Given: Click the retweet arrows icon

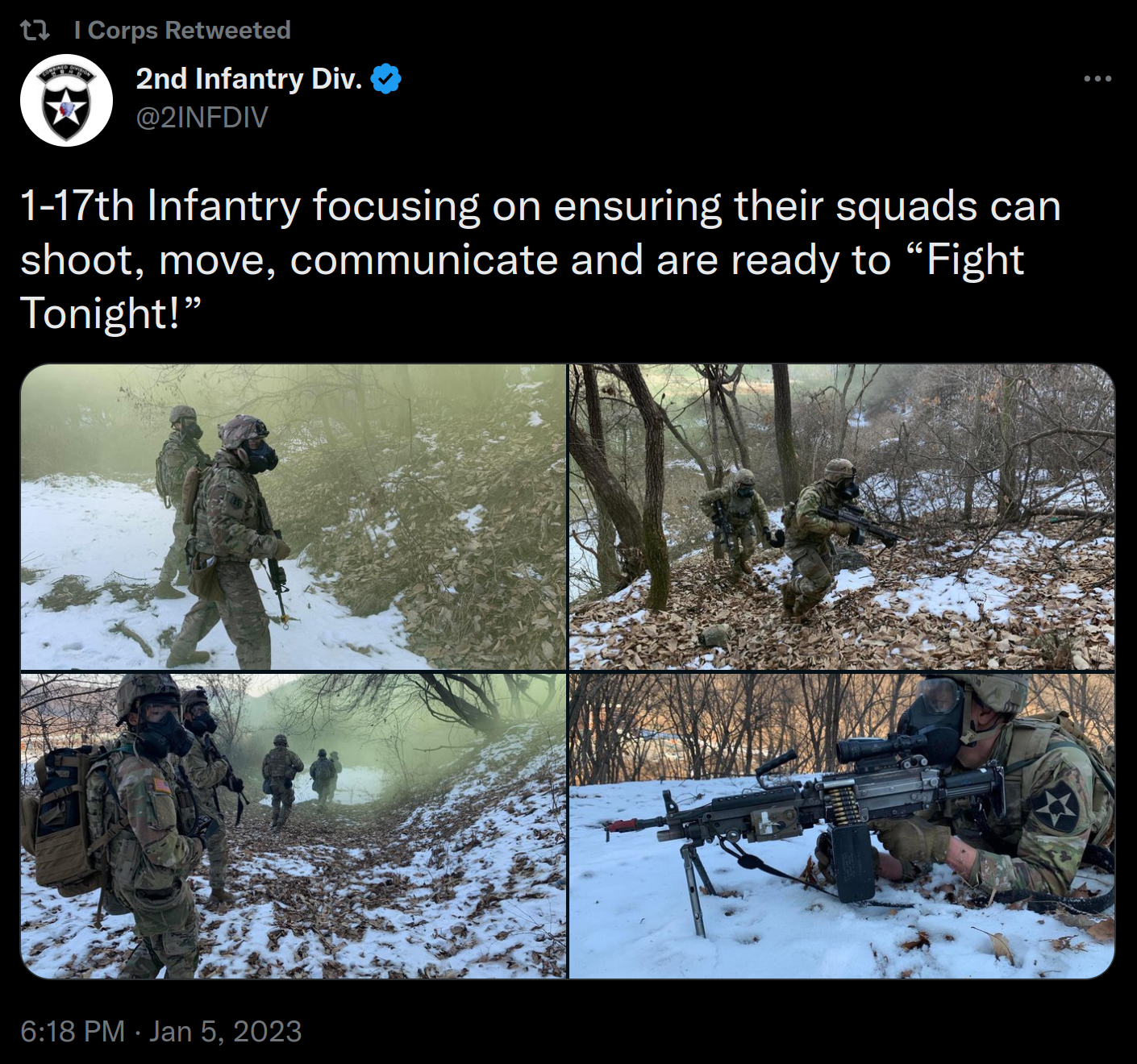Looking at the screenshot, I should tap(35, 31).
